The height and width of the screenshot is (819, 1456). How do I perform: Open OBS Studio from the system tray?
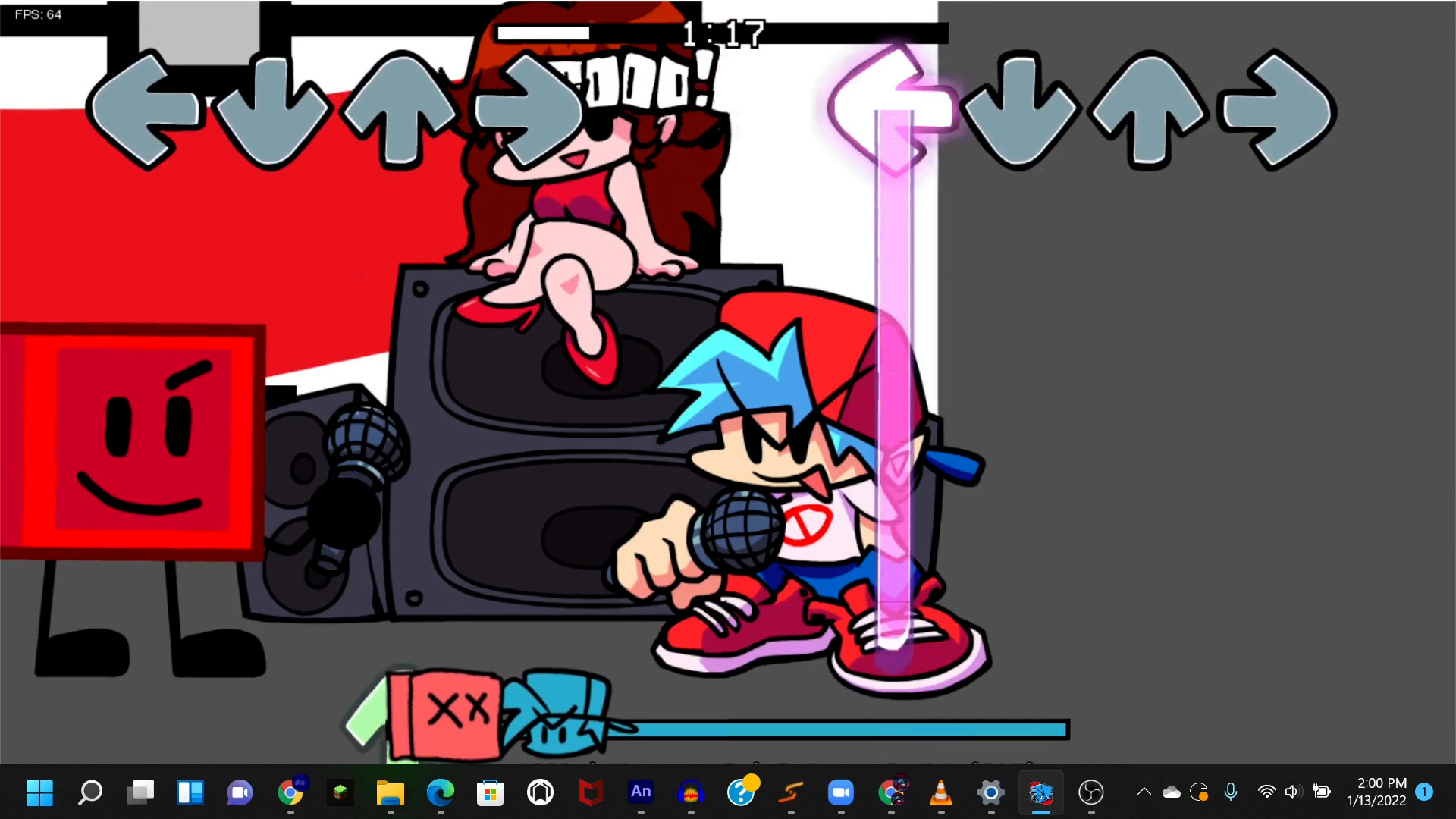pos(1091,793)
